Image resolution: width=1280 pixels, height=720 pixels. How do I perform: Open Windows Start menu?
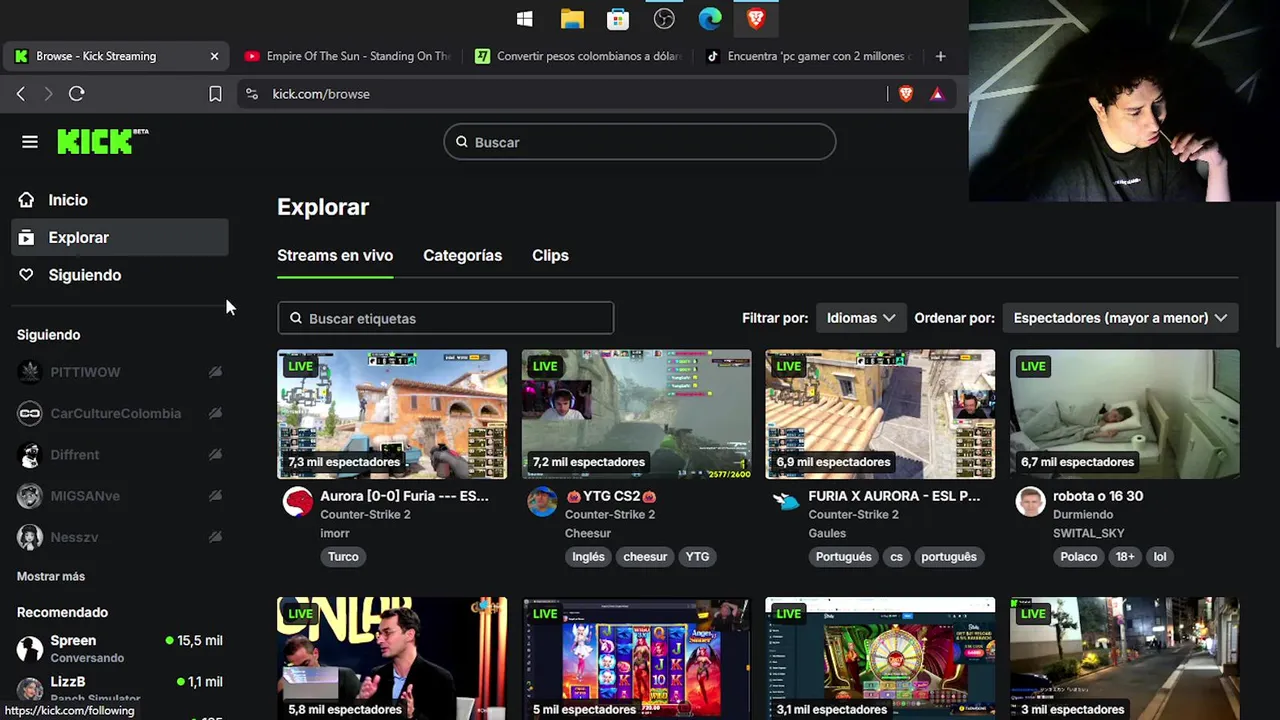tap(524, 19)
